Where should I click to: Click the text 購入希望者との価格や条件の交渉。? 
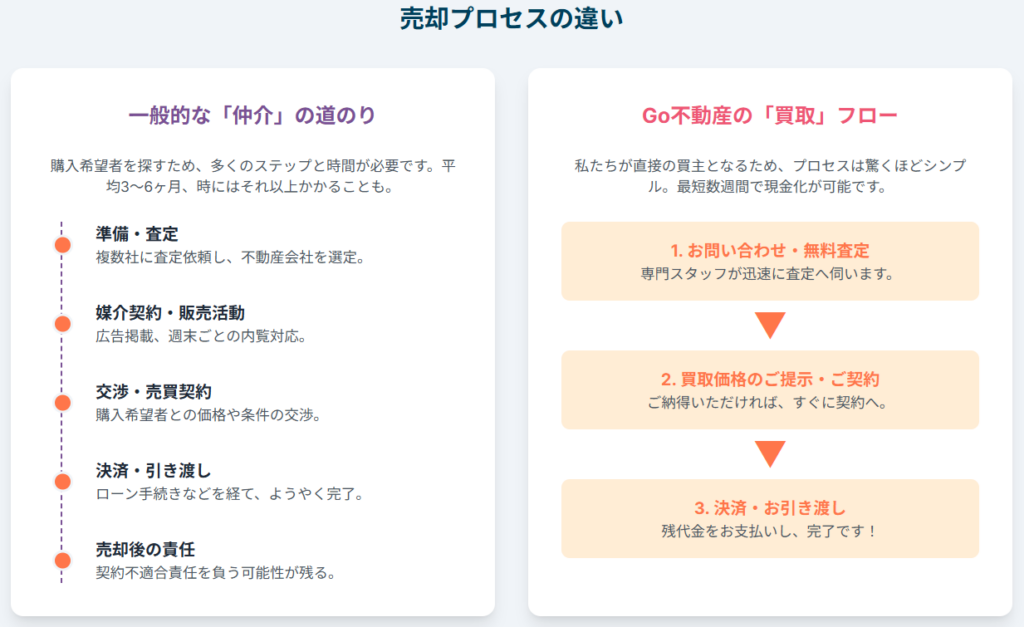click(x=208, y=415)
